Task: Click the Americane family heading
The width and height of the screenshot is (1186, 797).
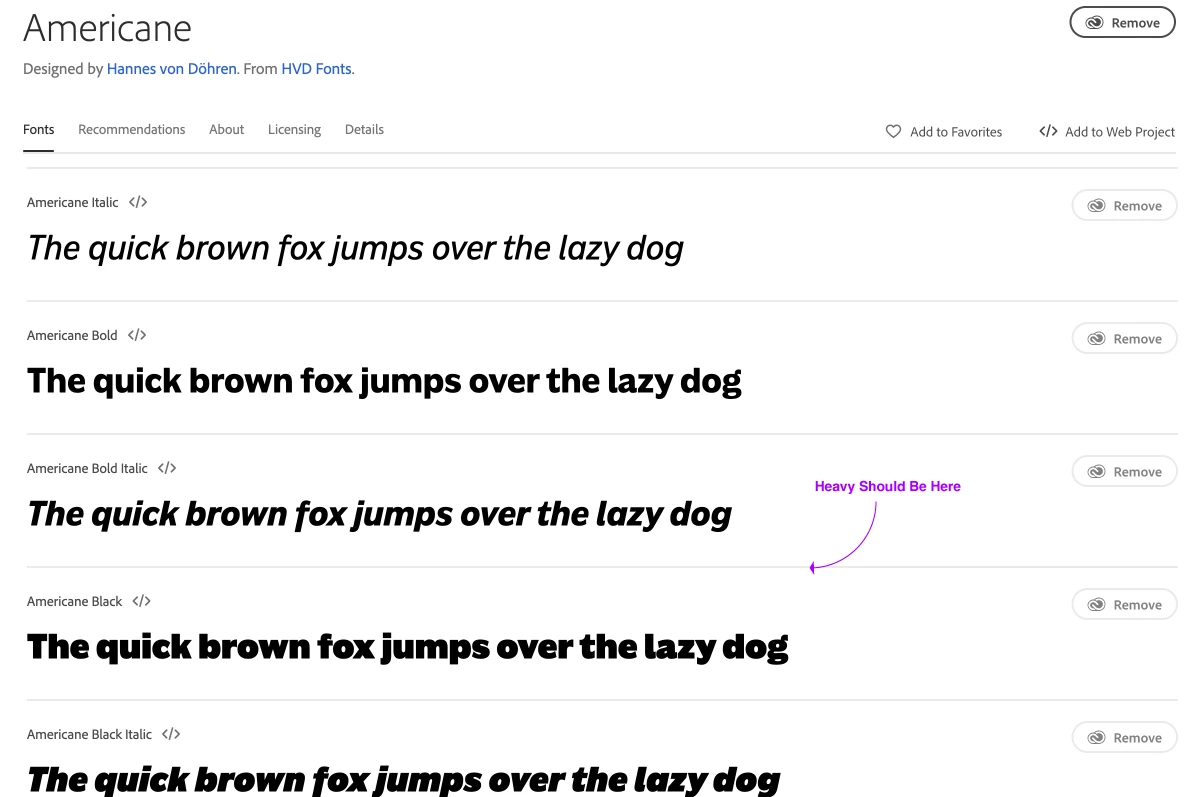Action: 107,28
